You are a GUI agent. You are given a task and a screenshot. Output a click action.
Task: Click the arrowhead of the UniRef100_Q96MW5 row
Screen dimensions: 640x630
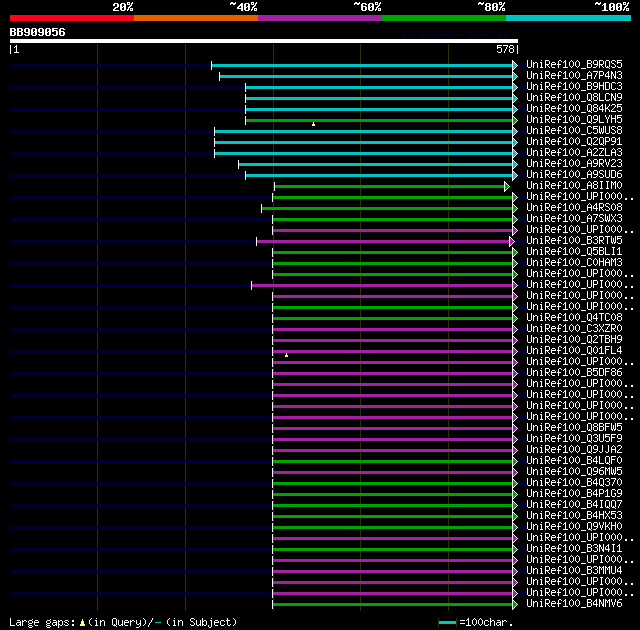click(x=515, y=472)
